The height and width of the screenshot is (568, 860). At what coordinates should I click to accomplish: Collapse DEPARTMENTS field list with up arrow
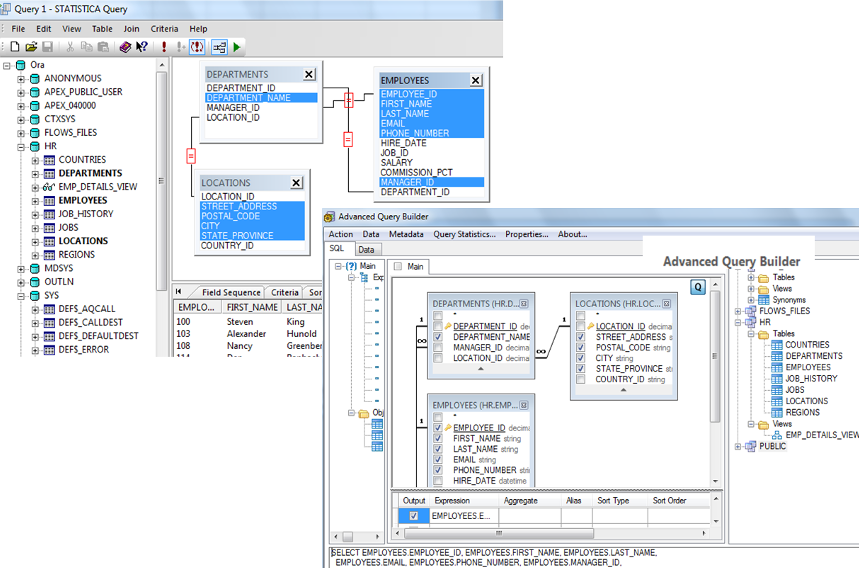point(480,369)
